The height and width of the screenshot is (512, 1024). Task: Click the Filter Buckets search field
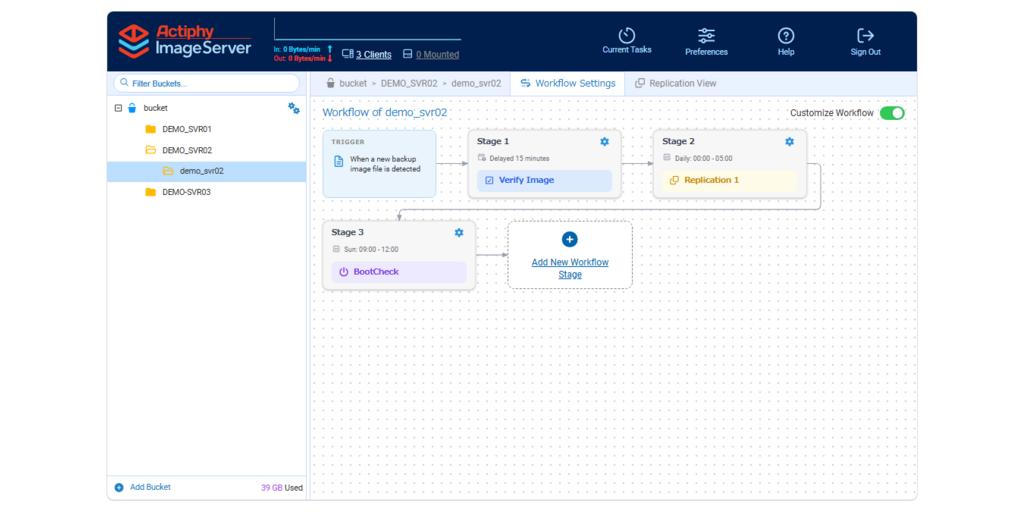206,84
